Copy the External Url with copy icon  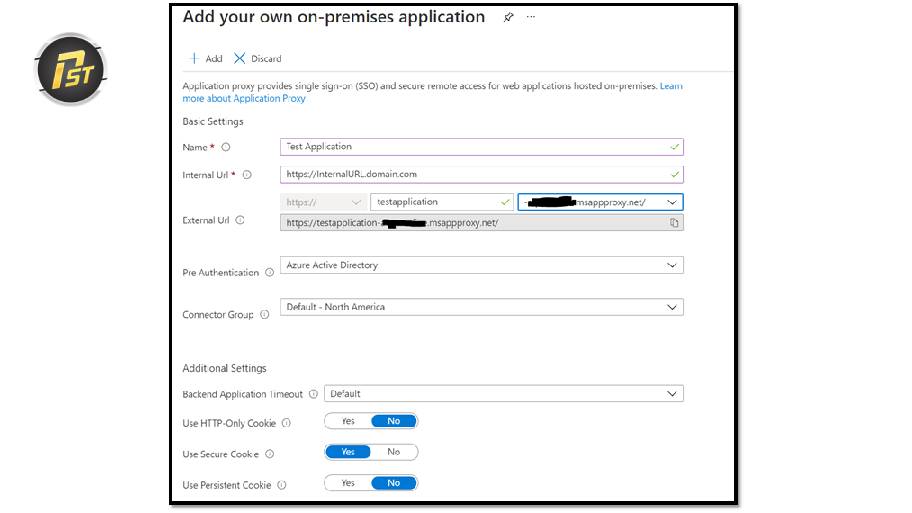[674, 223]
